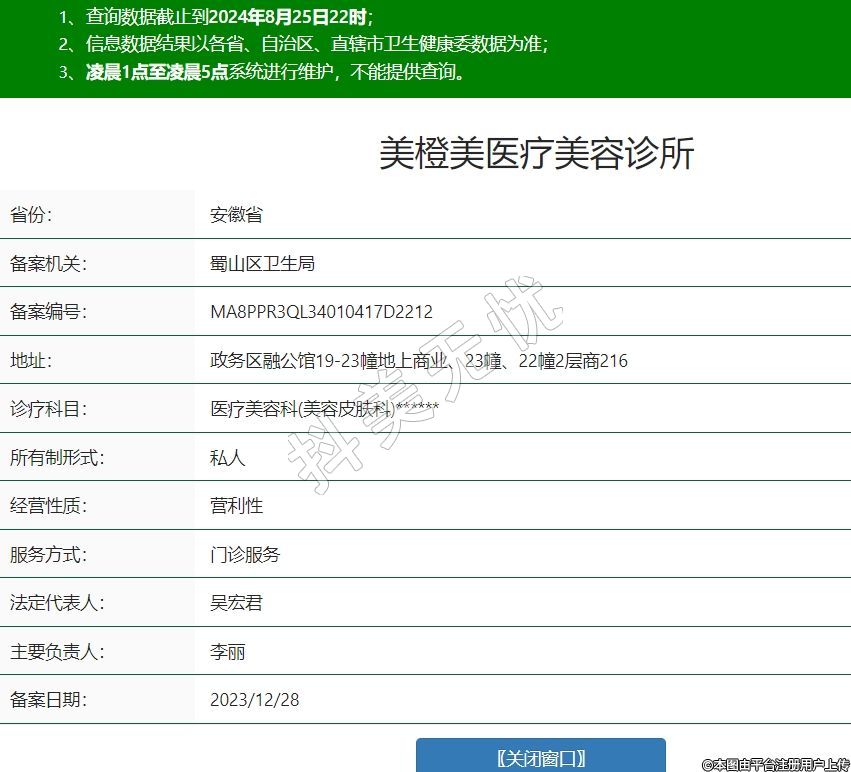Click the 本图由平台注册用户上传 watermark text
Screen dimensions: 851x772
click(775, 764)
